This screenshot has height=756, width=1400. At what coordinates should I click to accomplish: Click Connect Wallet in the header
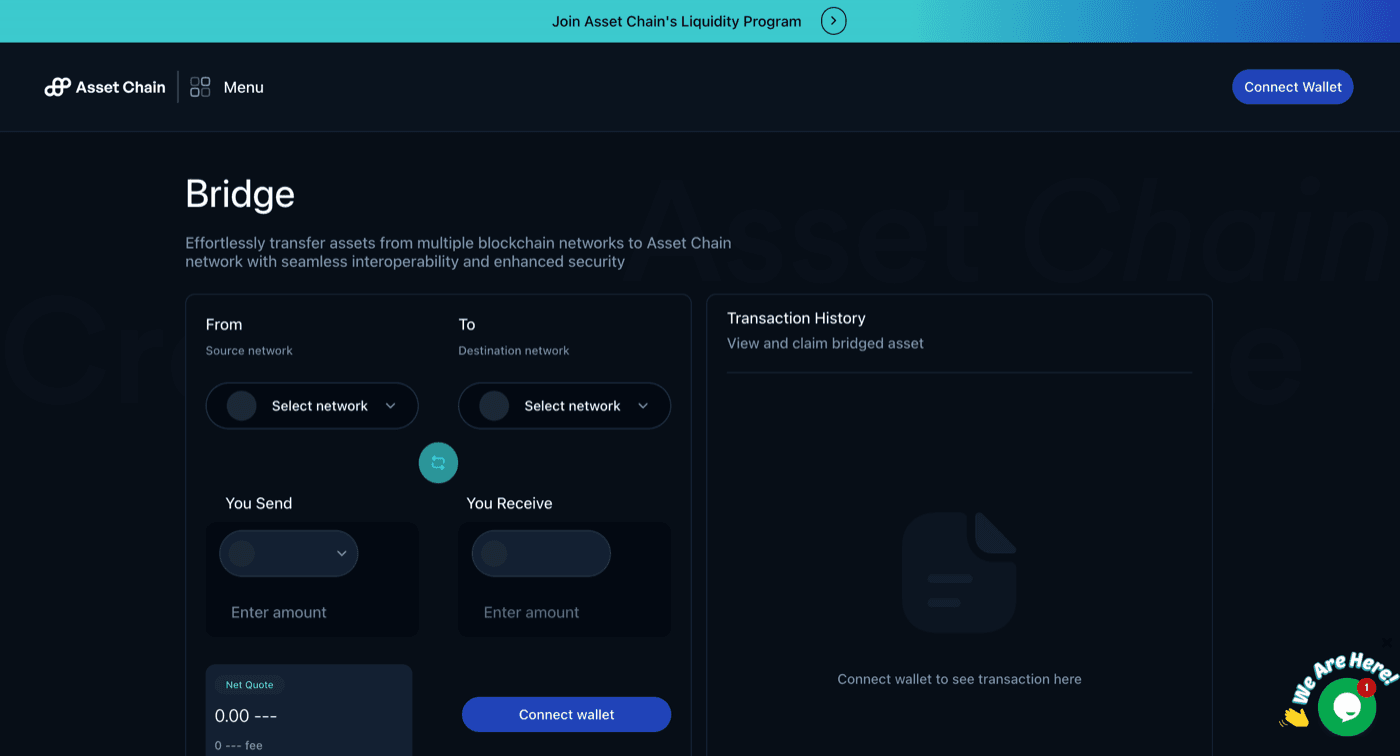click(1292, 87)
